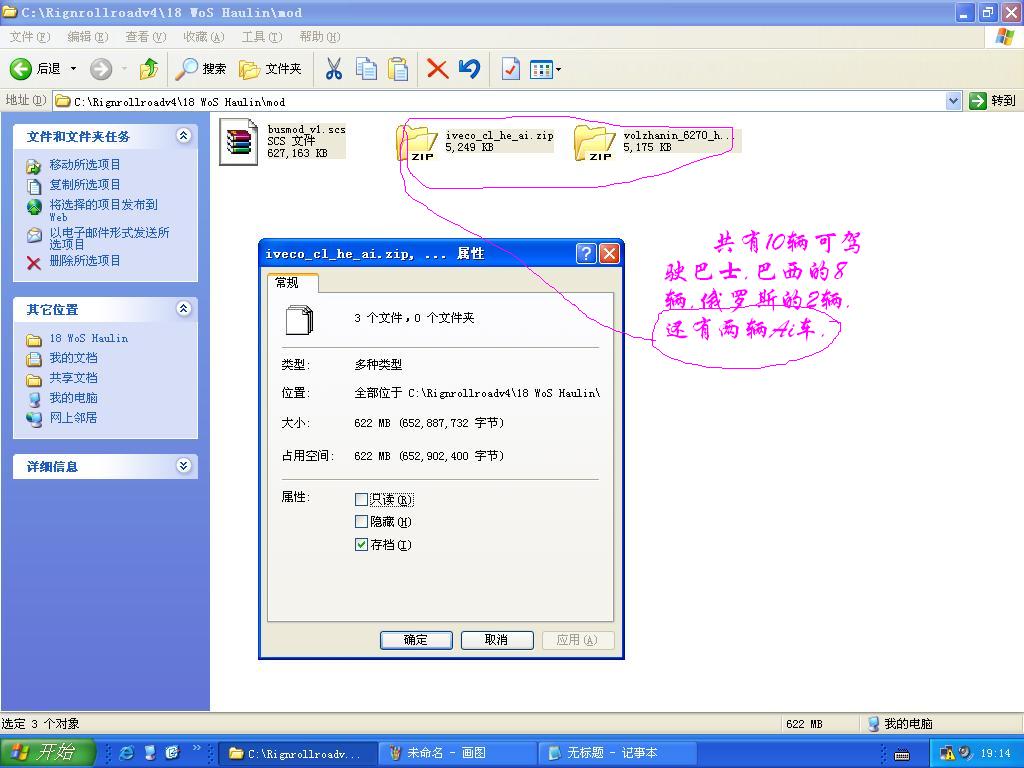Uncheck the Archive (存档) checkbox
Viewport: 1024px width, 768px height.
362,545
